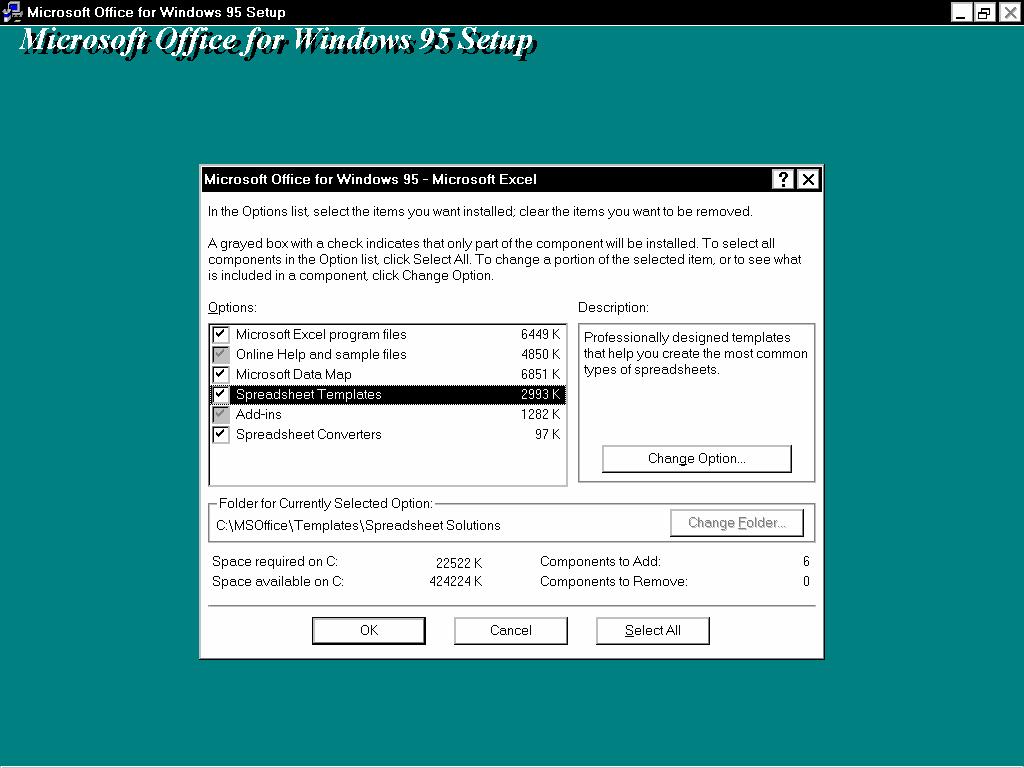Screen dimensions: 1024x768
Task: Click the Change Folder... button
Action: click(737, 522)
